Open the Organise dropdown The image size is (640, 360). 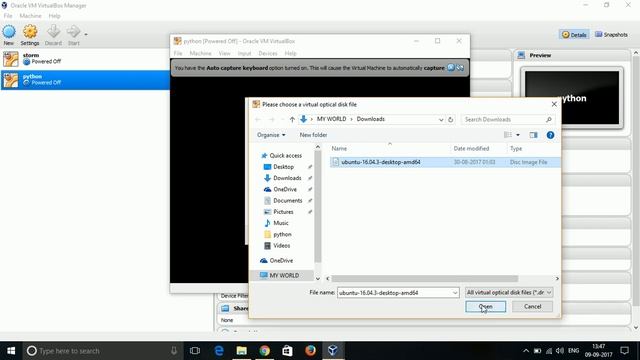point(271,135)
